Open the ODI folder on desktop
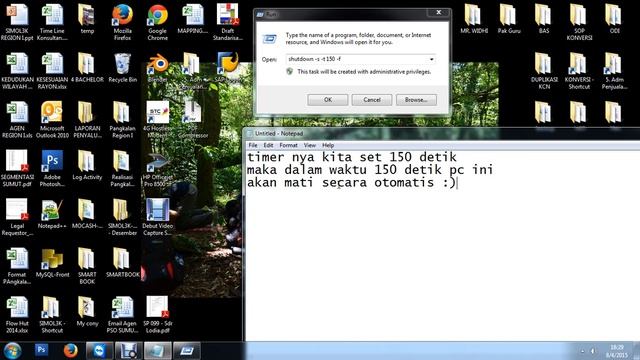This screenshot has width=640, height=360. [x=614, y=19]
